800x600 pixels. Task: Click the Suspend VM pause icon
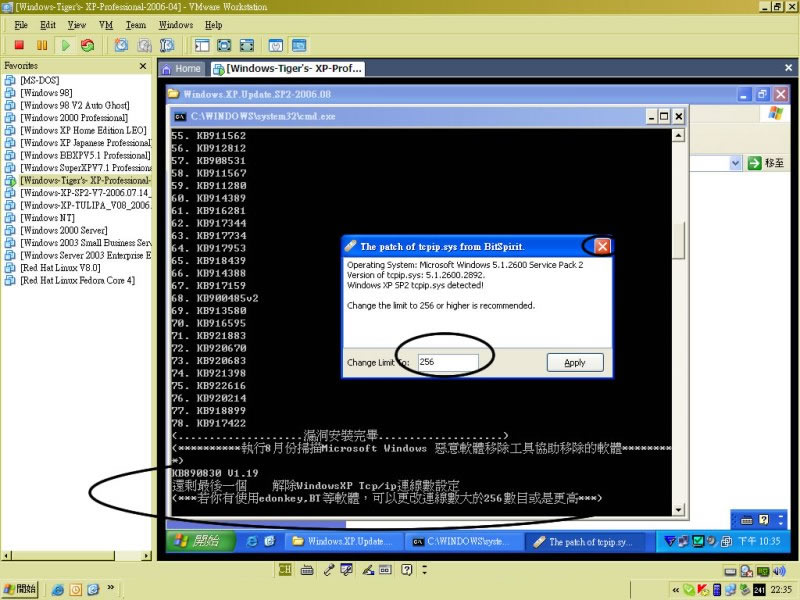(42, 45)
